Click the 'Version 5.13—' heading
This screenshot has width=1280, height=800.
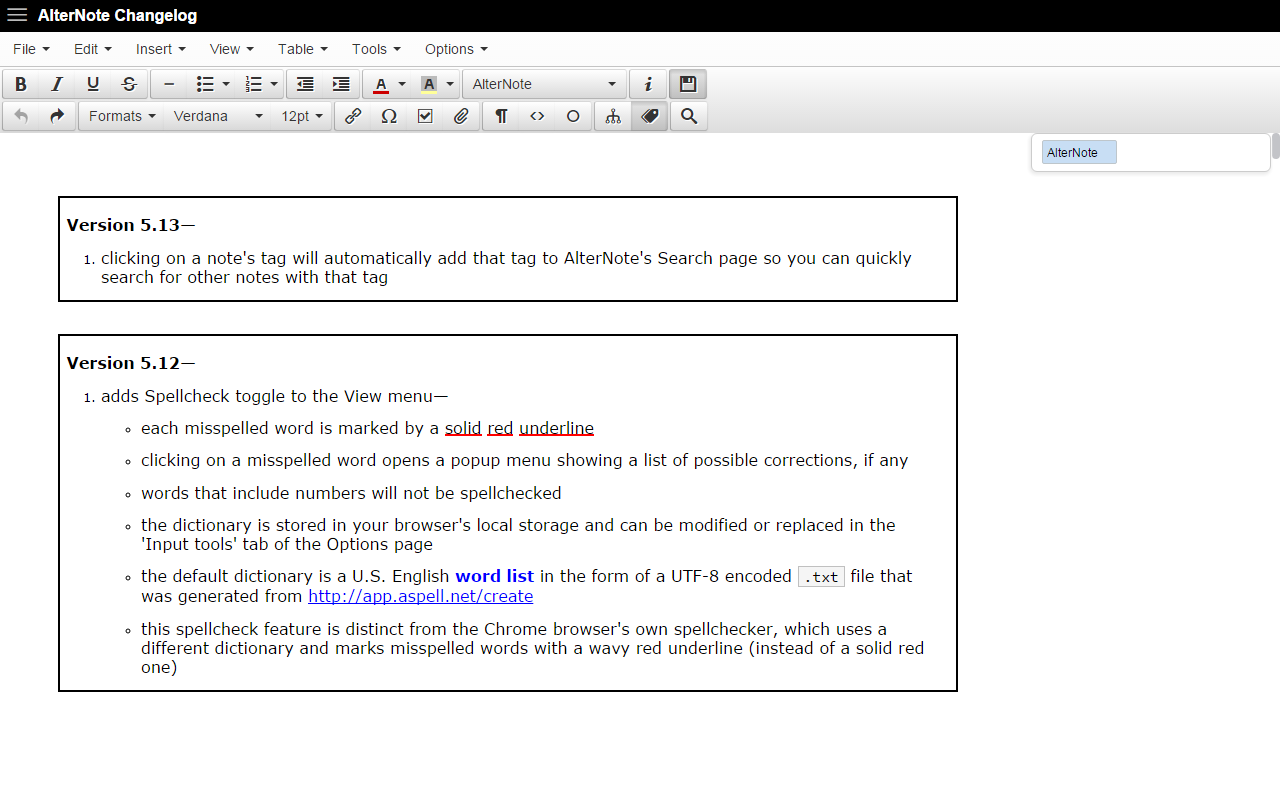point(131,225)
